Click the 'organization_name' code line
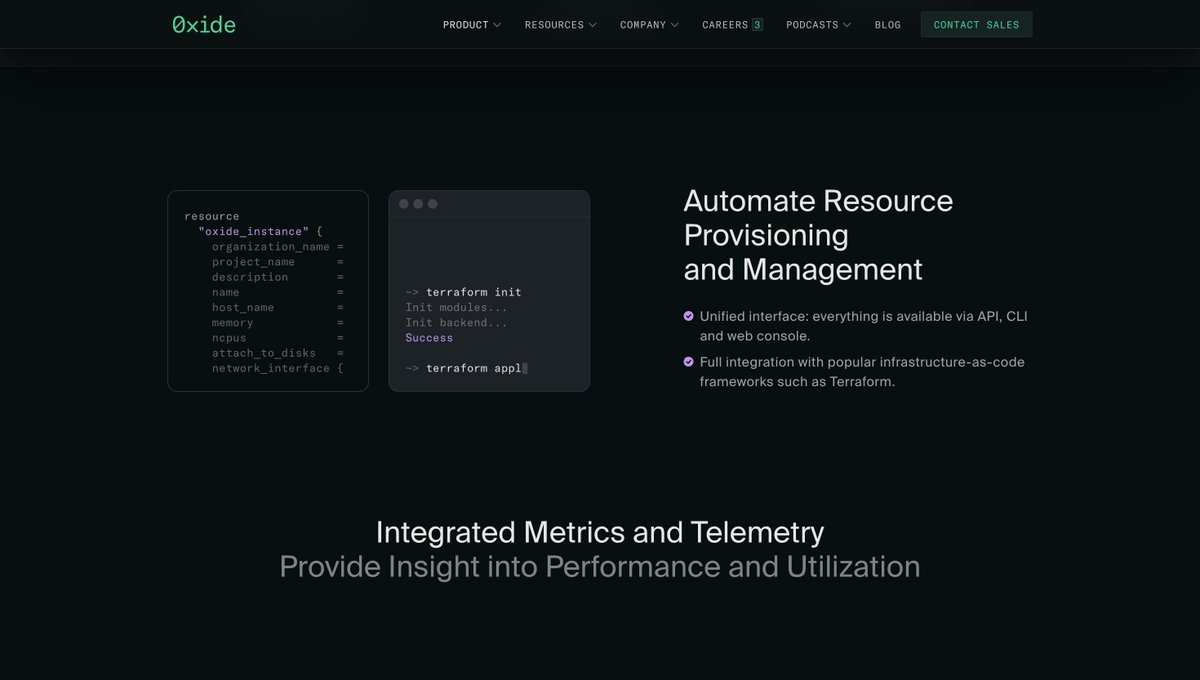Screen dimensions: 1200x680 coord(278,247)
